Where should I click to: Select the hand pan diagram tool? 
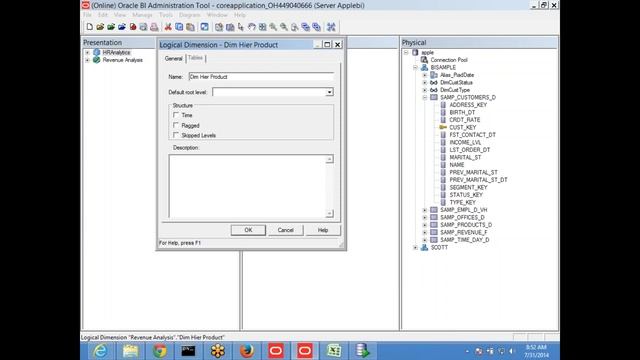(x=251, y=27)
